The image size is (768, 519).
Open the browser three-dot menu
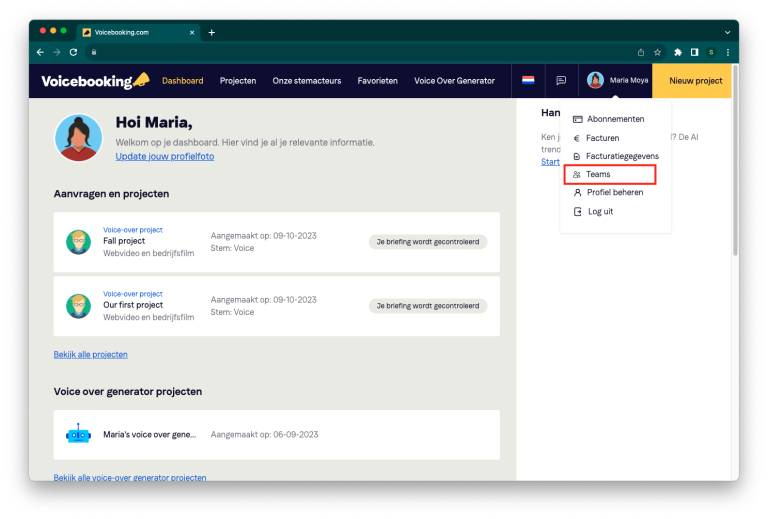728,52
